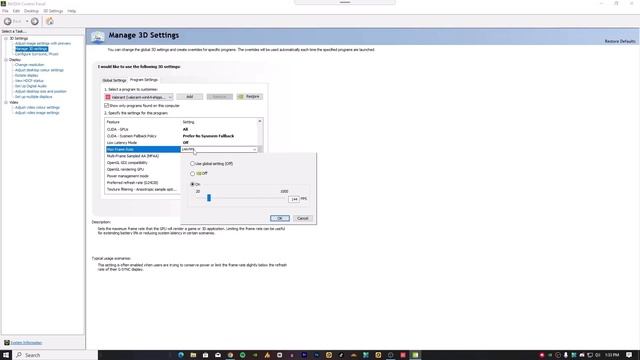Click the frame rate slider thumb
Viewport: 640px width, 360px height.
coord(209,198)
